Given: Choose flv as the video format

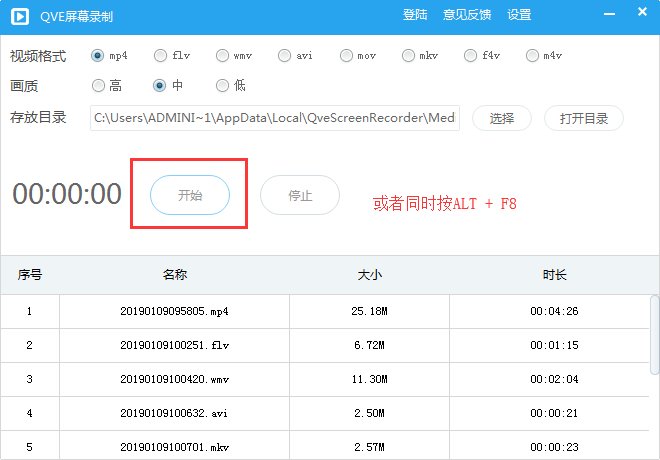Looking at the screenshot, I should tap(160, 55).
